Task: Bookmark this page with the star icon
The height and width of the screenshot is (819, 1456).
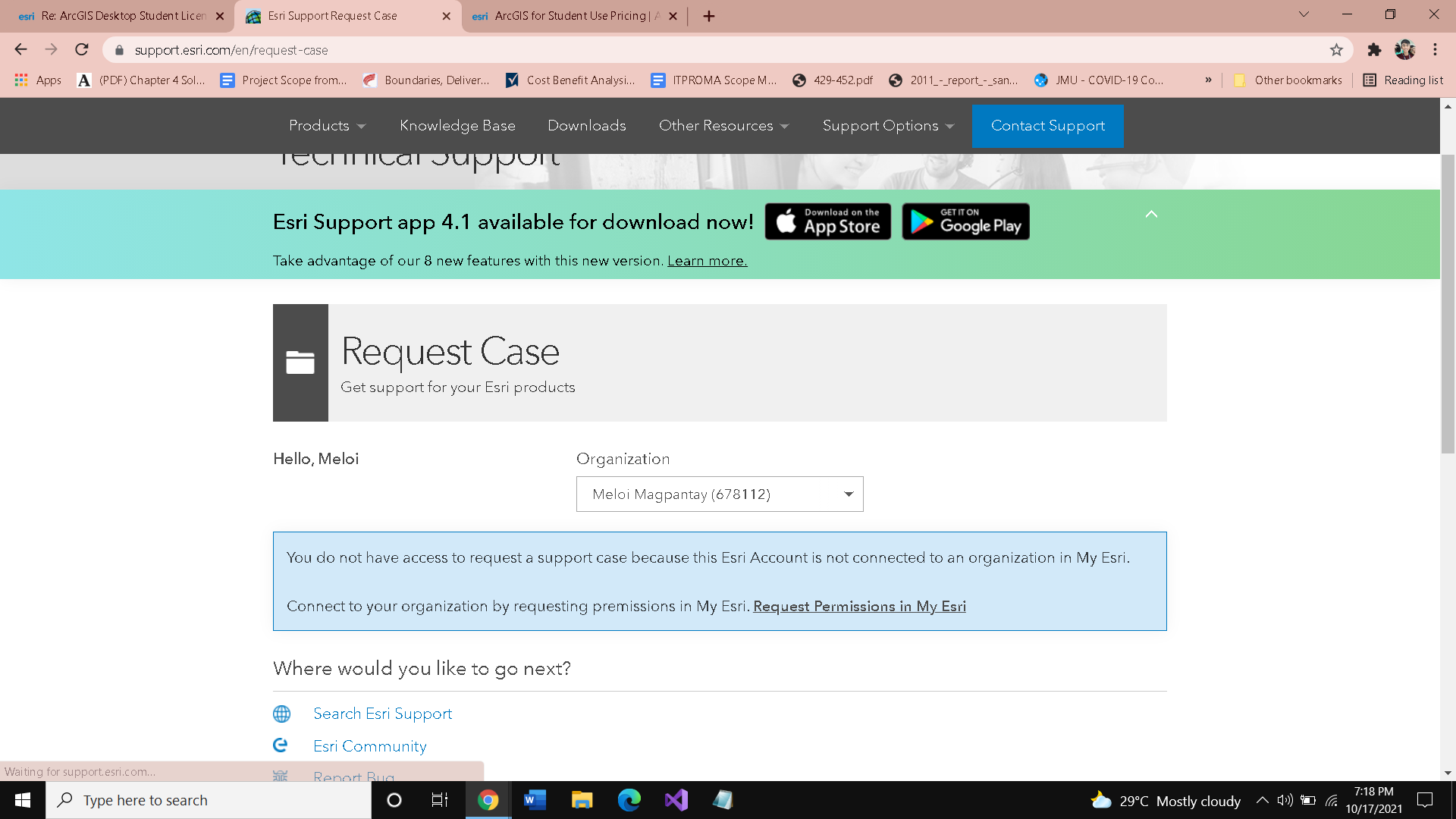Action: [x=1336, y=50]
